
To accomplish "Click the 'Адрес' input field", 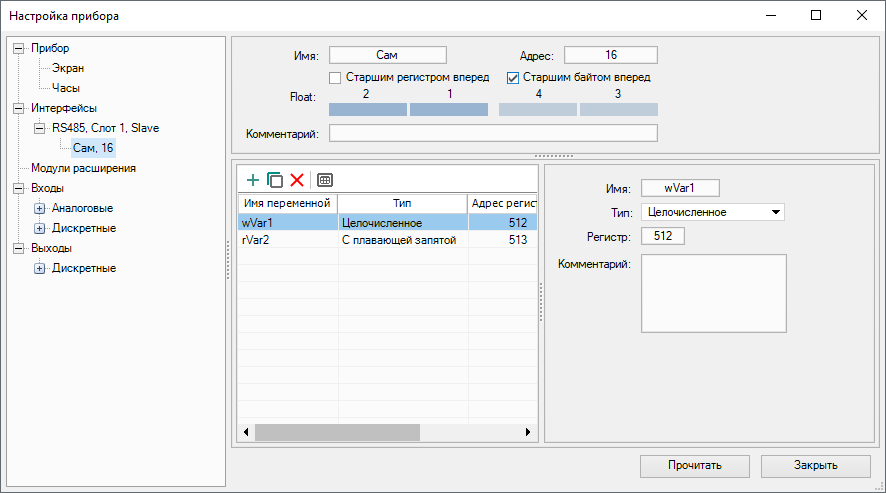I will coord(610,55).
